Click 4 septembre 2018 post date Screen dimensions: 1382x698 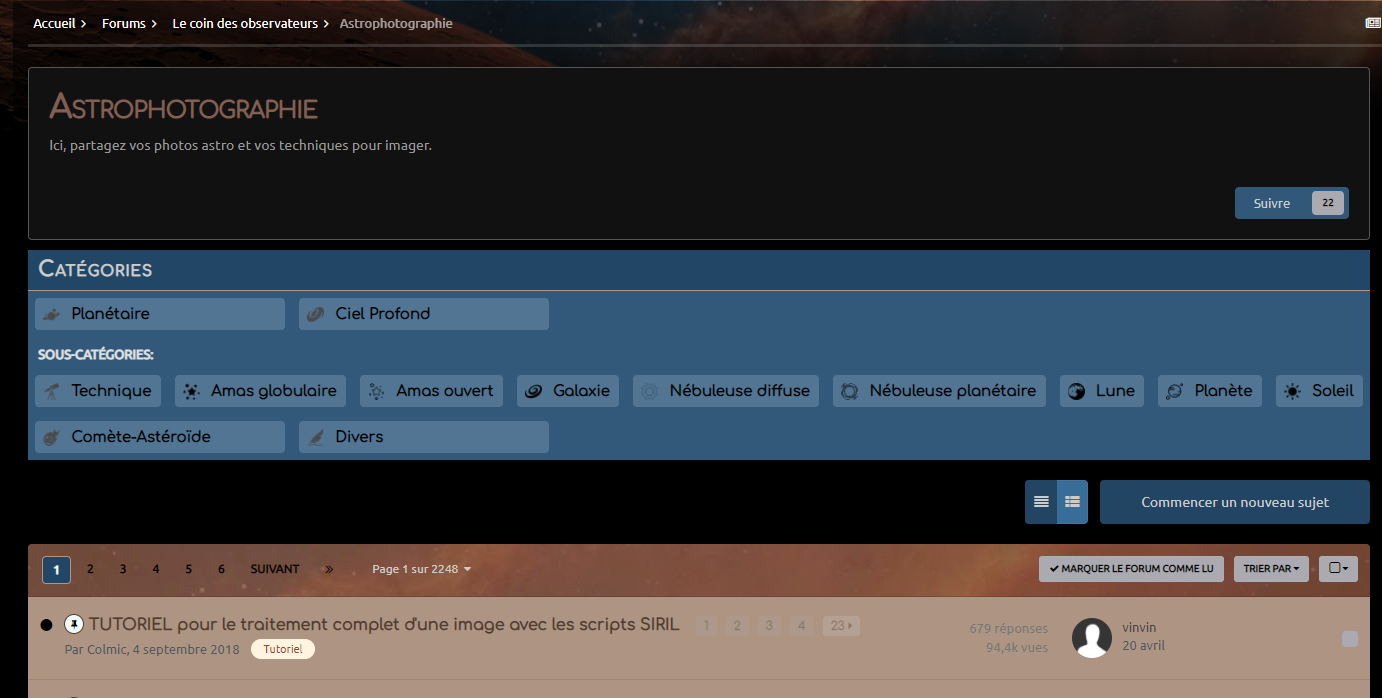tap(186, 649)
